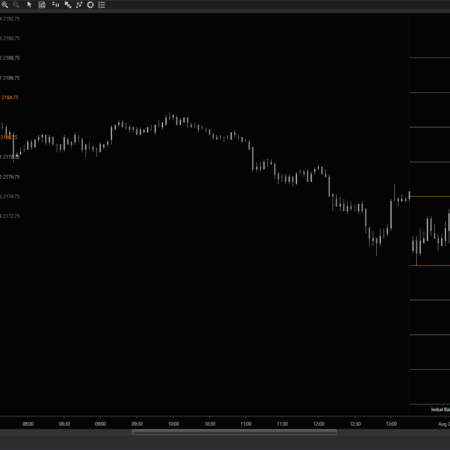
Task: Click the 13:00 time axis label
Action: click(x=391, y=424)
